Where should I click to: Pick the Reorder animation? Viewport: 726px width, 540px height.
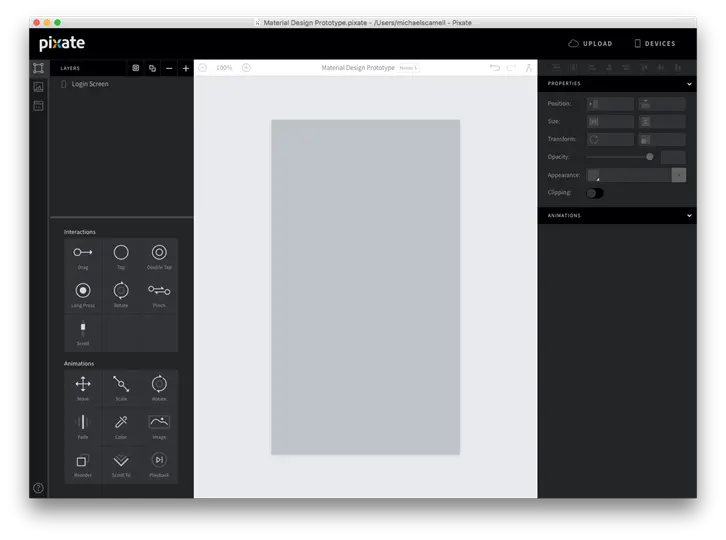[83, 465]
